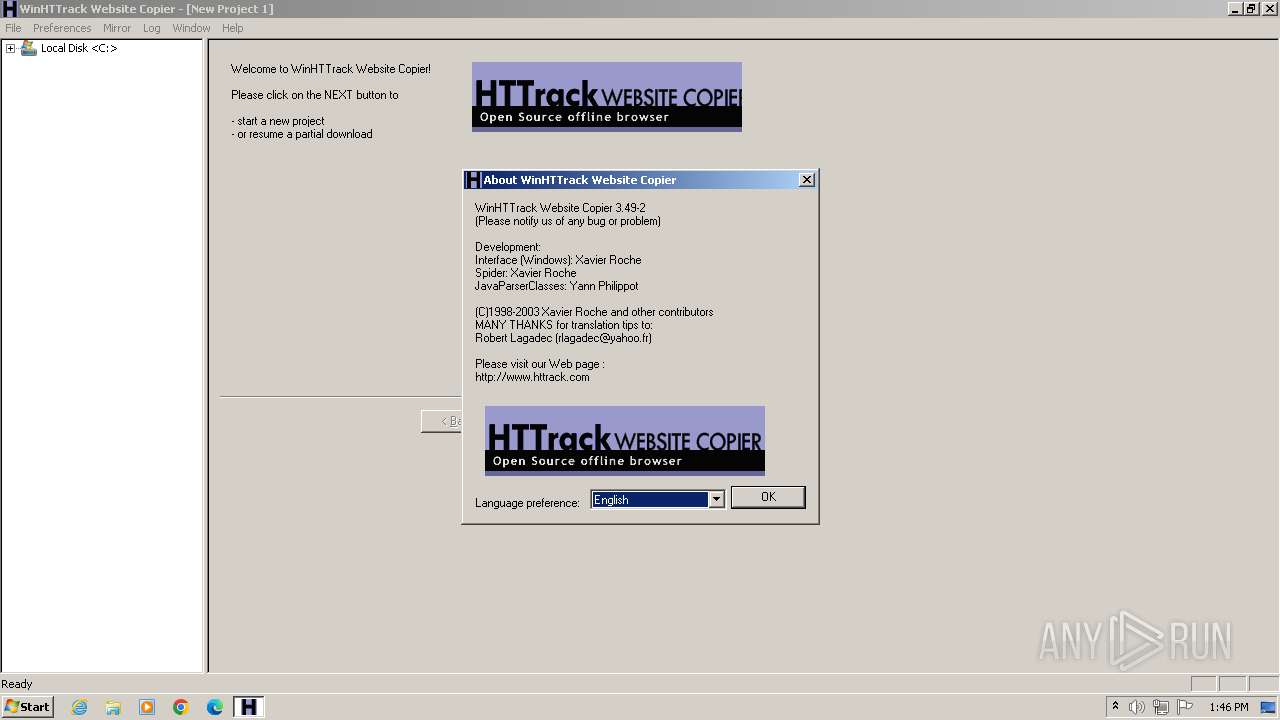Image resolution: width=1280 pixels, height=720 pixels.
Task: Open the Windows Start menu
Action: pyautogui.click(x=27, y=707)
